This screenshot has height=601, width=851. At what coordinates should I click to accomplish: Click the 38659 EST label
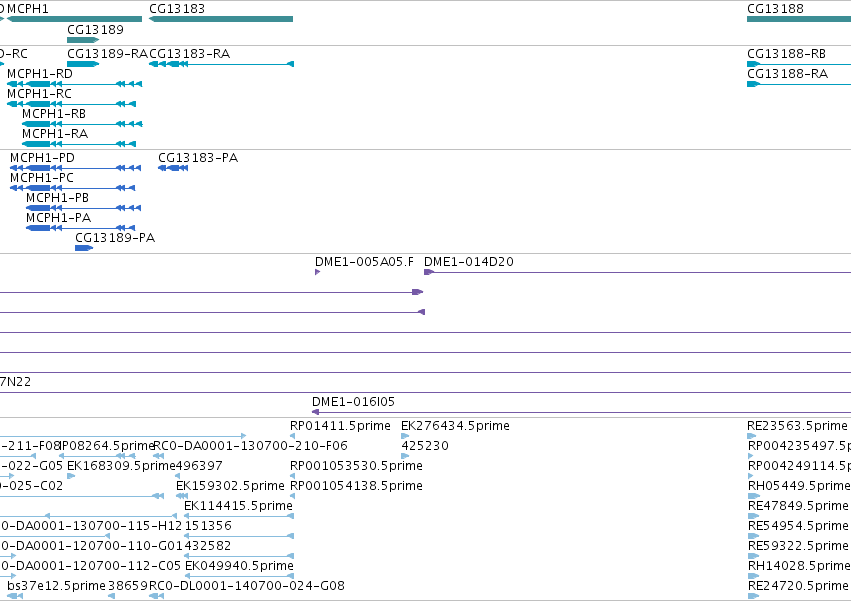(x=128, y=586)
